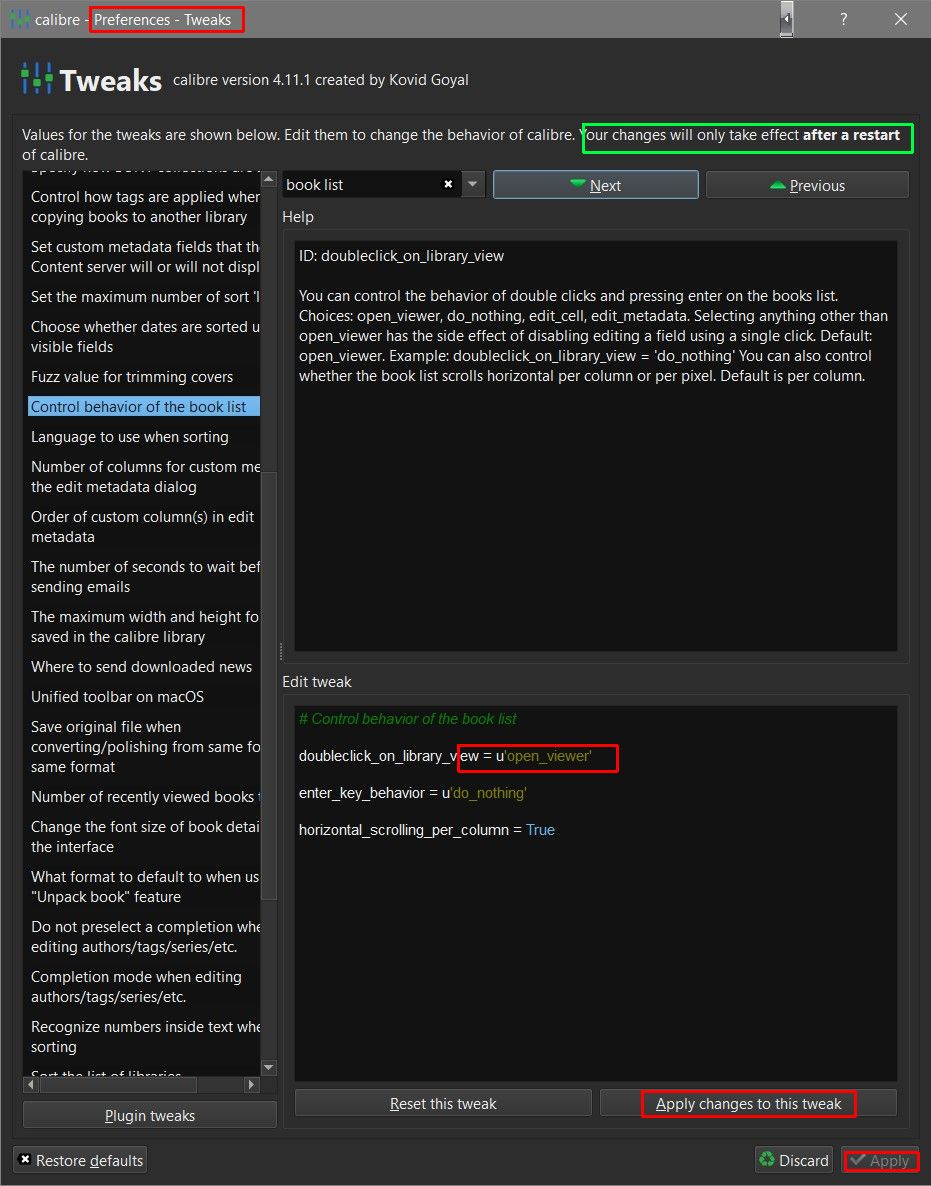Viewport: 931px width, 1186px height.
Task: Open the search history dropdown arrow
Action: 473,185
